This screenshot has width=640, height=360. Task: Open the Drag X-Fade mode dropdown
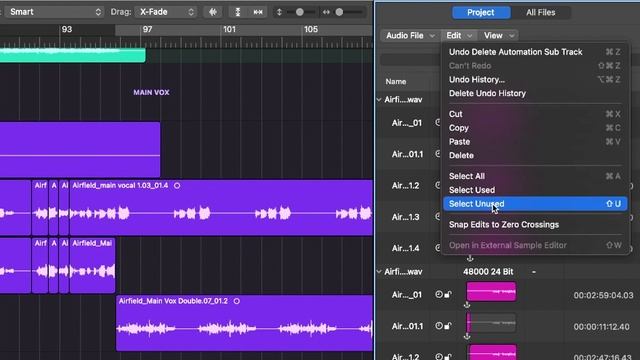point(166,12)
